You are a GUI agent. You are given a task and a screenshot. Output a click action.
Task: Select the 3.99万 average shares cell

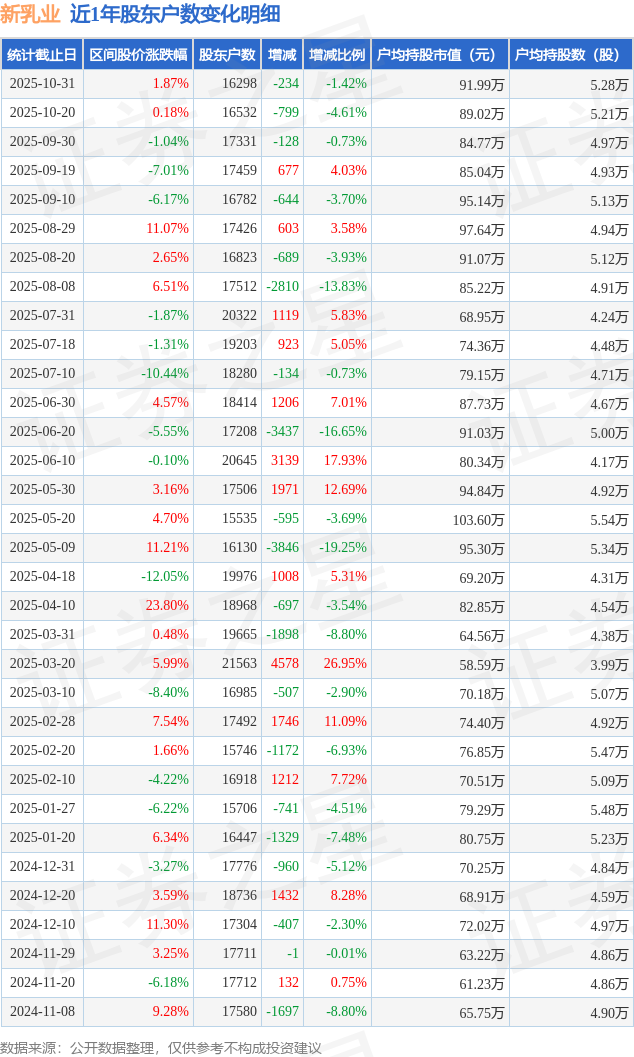609,664
